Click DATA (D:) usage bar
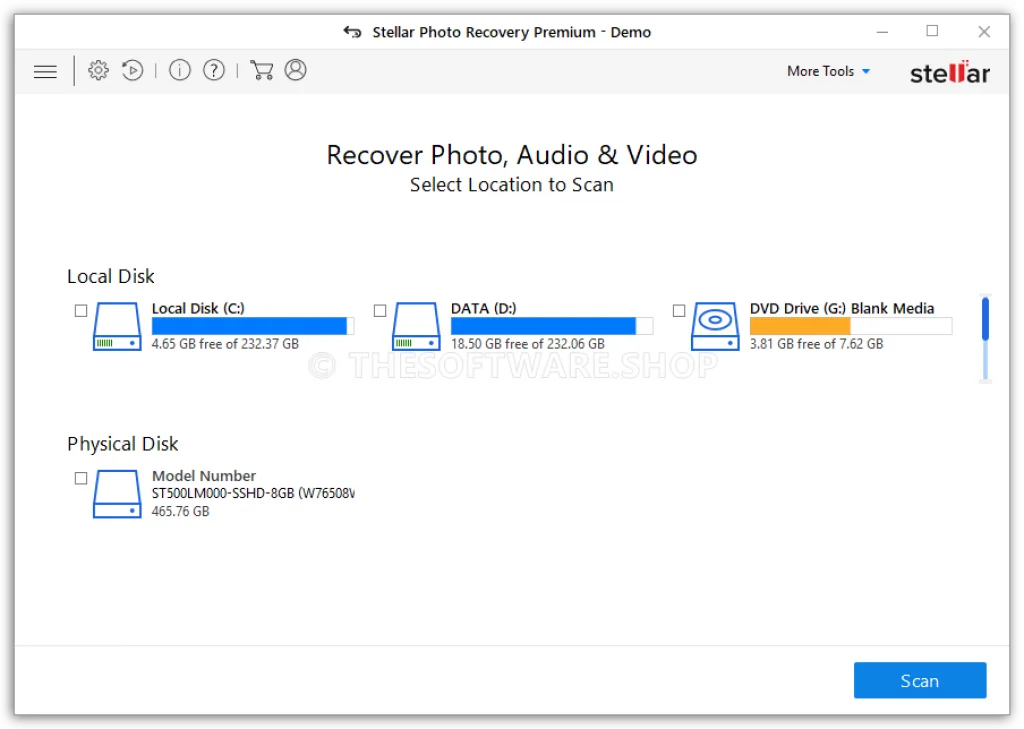Viewport: 1024px width, 729px height. [x=552, y=326]
